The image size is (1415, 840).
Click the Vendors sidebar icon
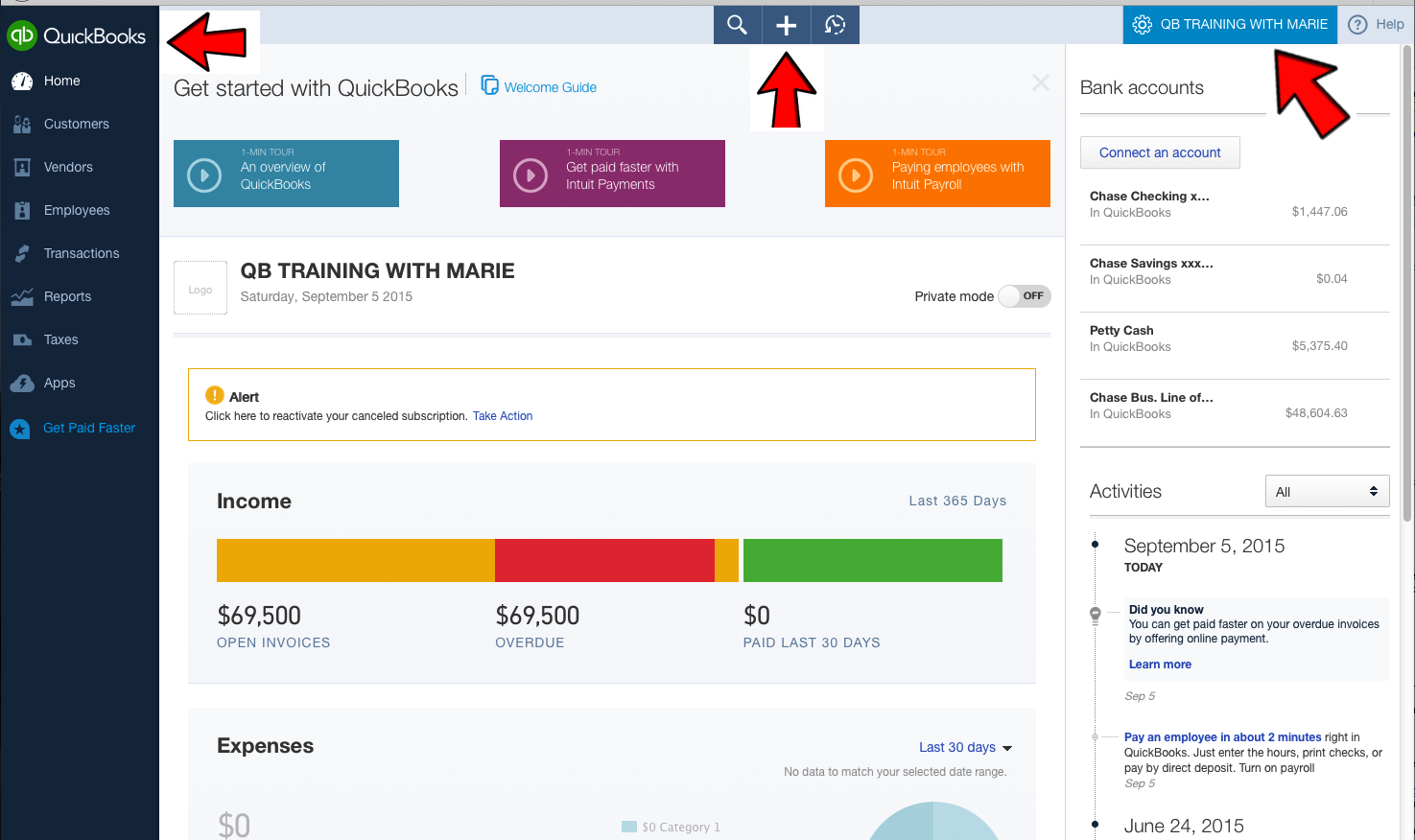(x=22, y=168)
